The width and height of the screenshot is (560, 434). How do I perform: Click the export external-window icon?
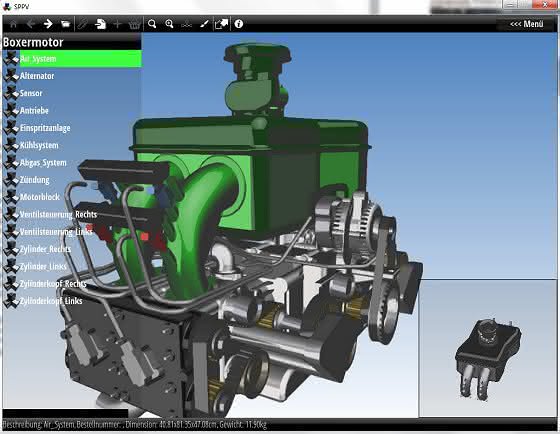pyautogui.click(x=221, y=24)
